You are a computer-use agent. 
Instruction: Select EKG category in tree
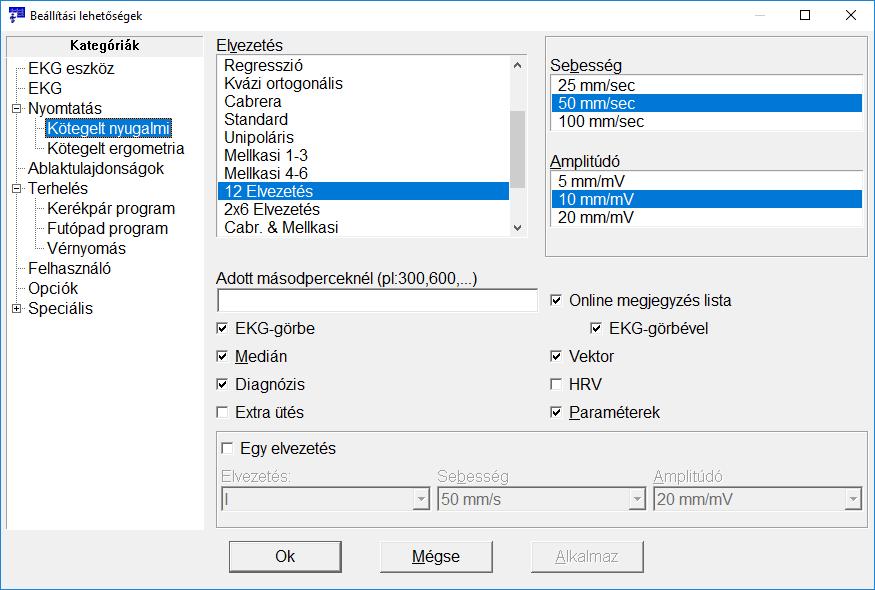pyautogui.click(x=45, y=88)
